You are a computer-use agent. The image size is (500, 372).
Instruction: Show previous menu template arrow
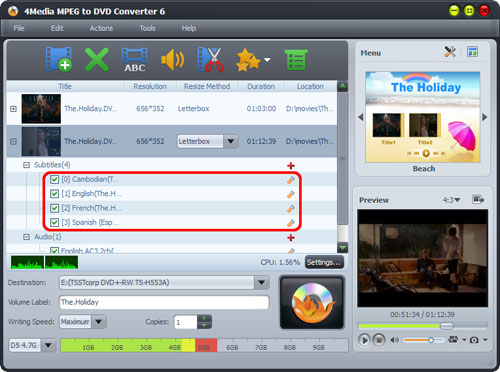(x=360, y=117)
